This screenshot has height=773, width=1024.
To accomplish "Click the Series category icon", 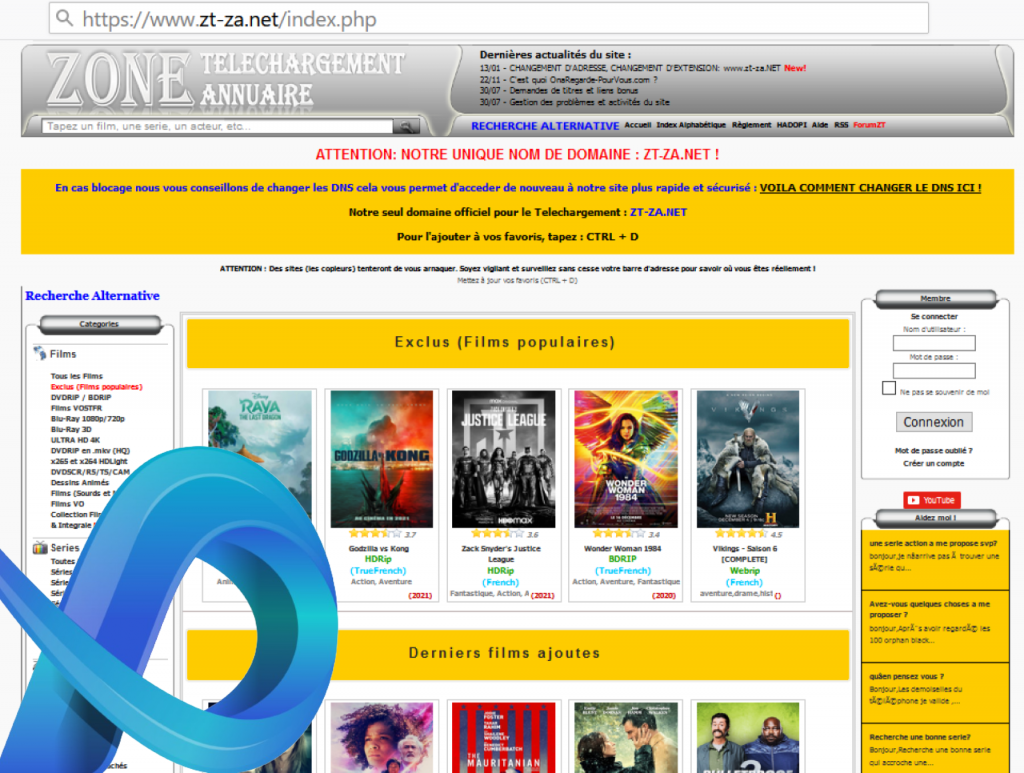I will (40, 548).
